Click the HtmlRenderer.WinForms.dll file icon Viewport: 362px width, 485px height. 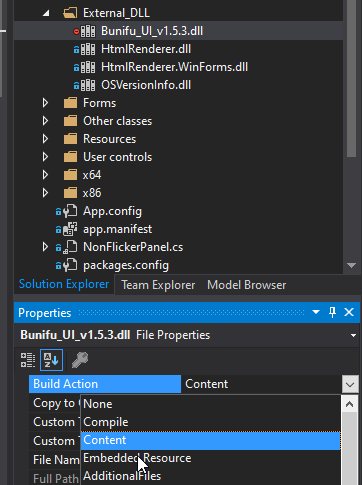[88, 67]
